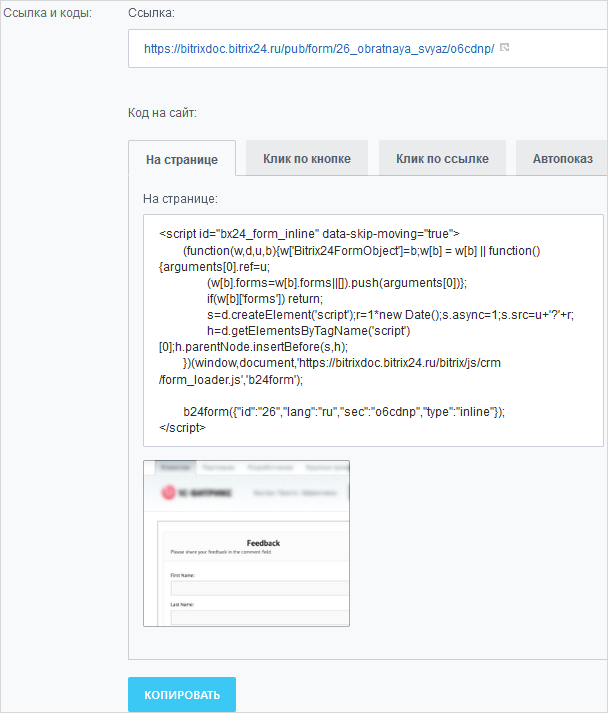Click the b24form inline parameters line
The image size is (608, 713).
pyautogui.click(x=344, y=412)
